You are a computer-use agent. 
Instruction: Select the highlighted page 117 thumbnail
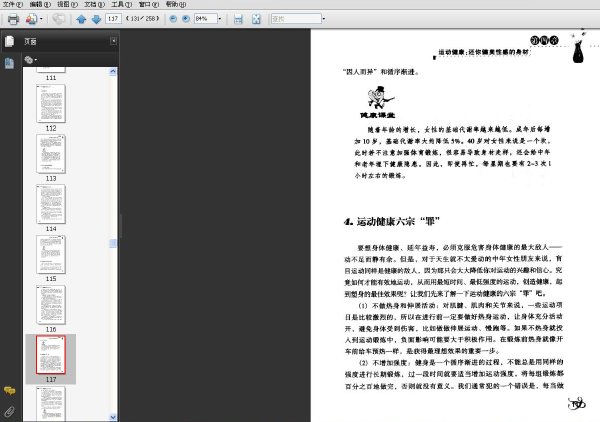tap(51, 355)
